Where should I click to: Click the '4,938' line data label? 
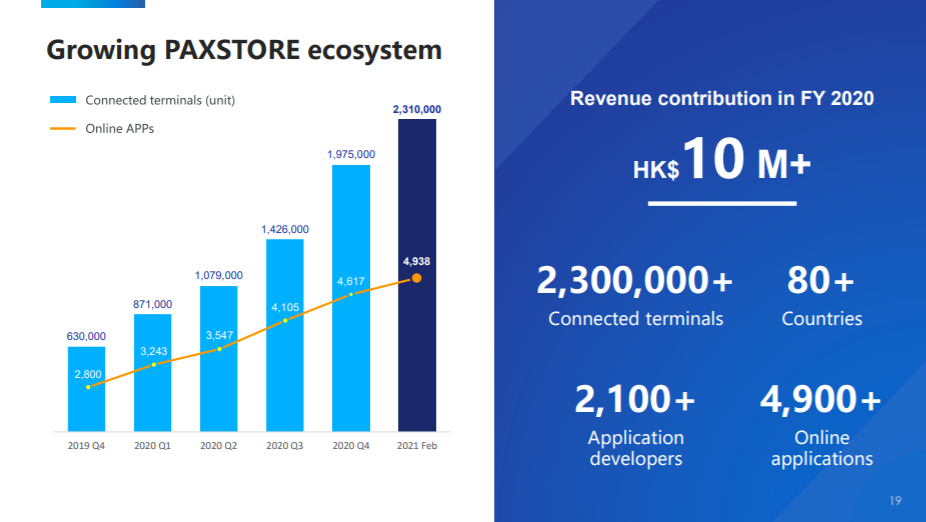point(417,262)
